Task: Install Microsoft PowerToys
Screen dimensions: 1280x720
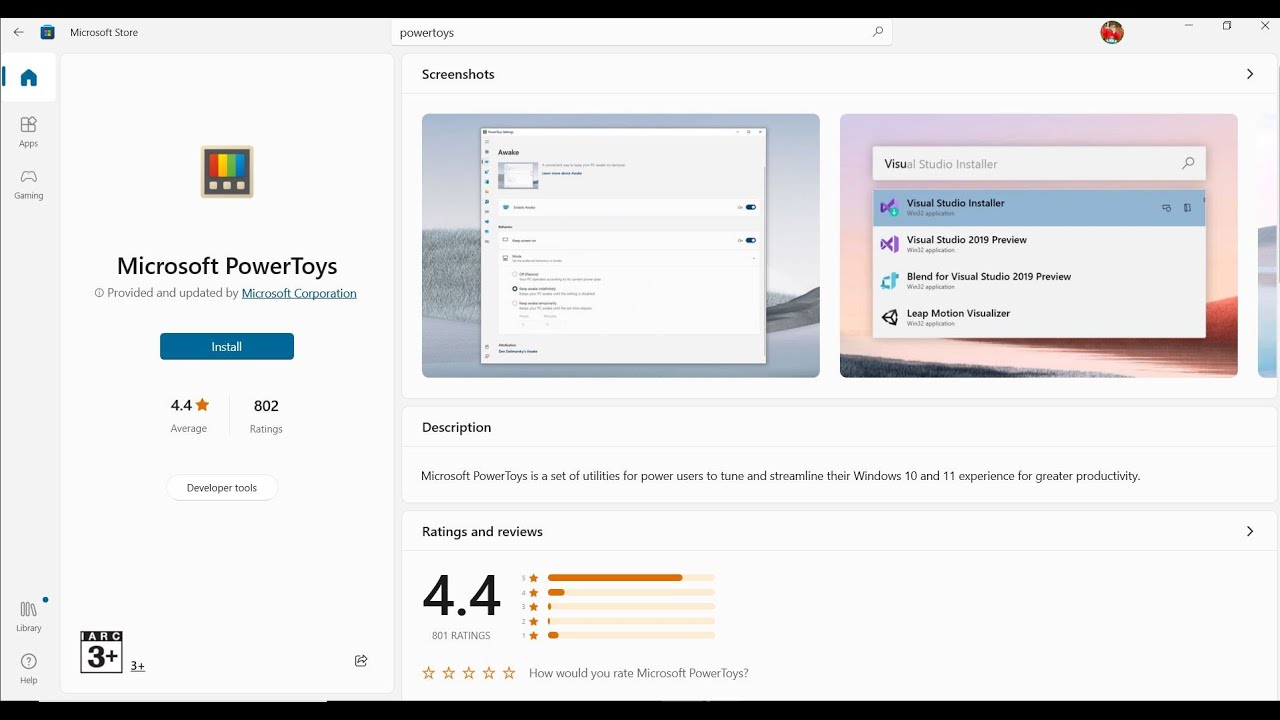Action: point(227,346)
